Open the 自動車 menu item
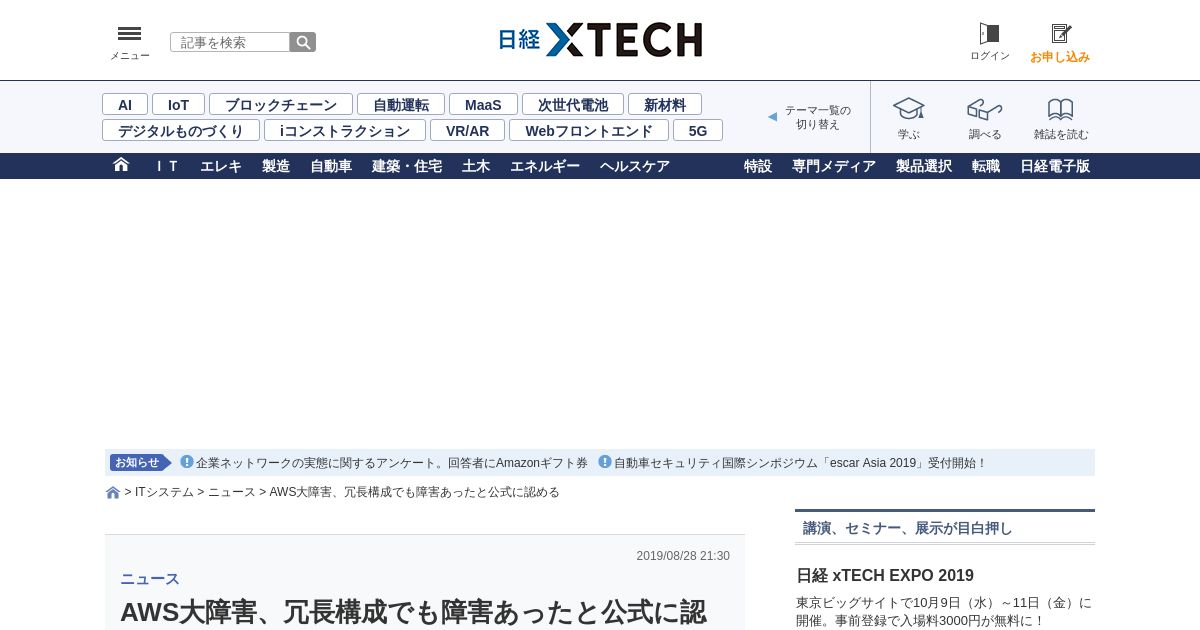The height and width of the screenshot is (630, 1200). 331,166
